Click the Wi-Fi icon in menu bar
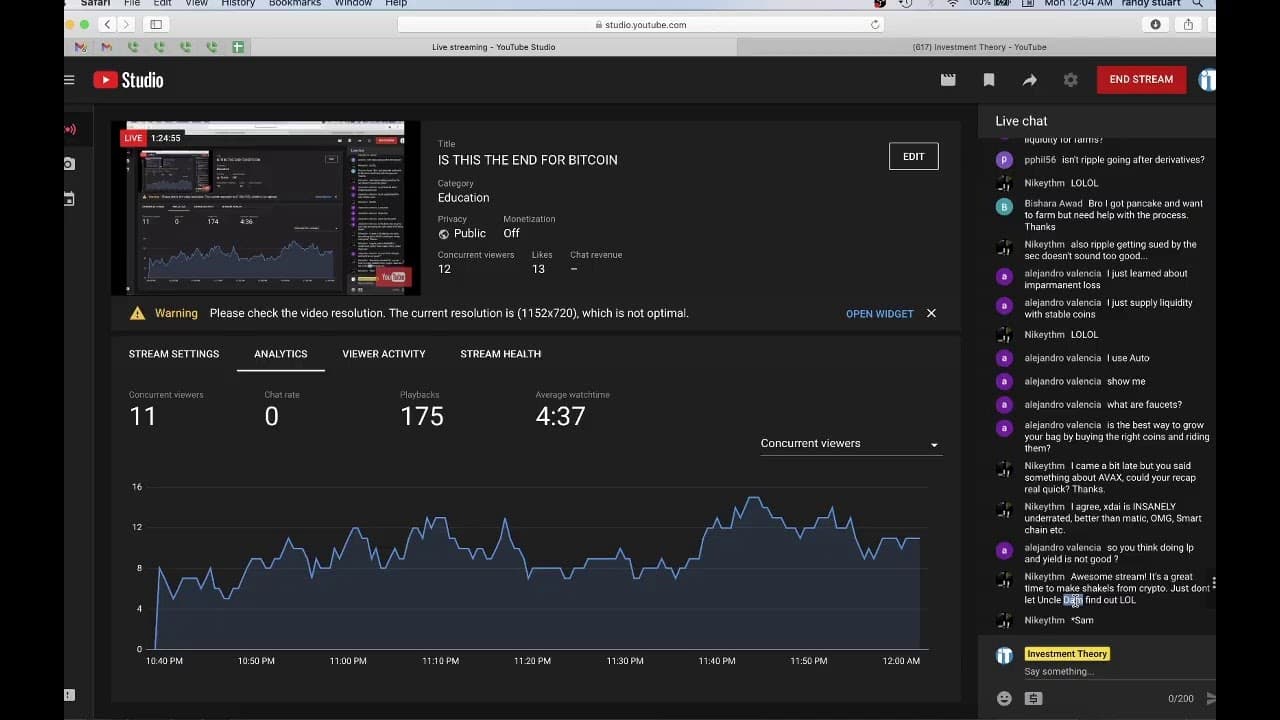Screen dimensions: 1280x720 tap(952, 4)
